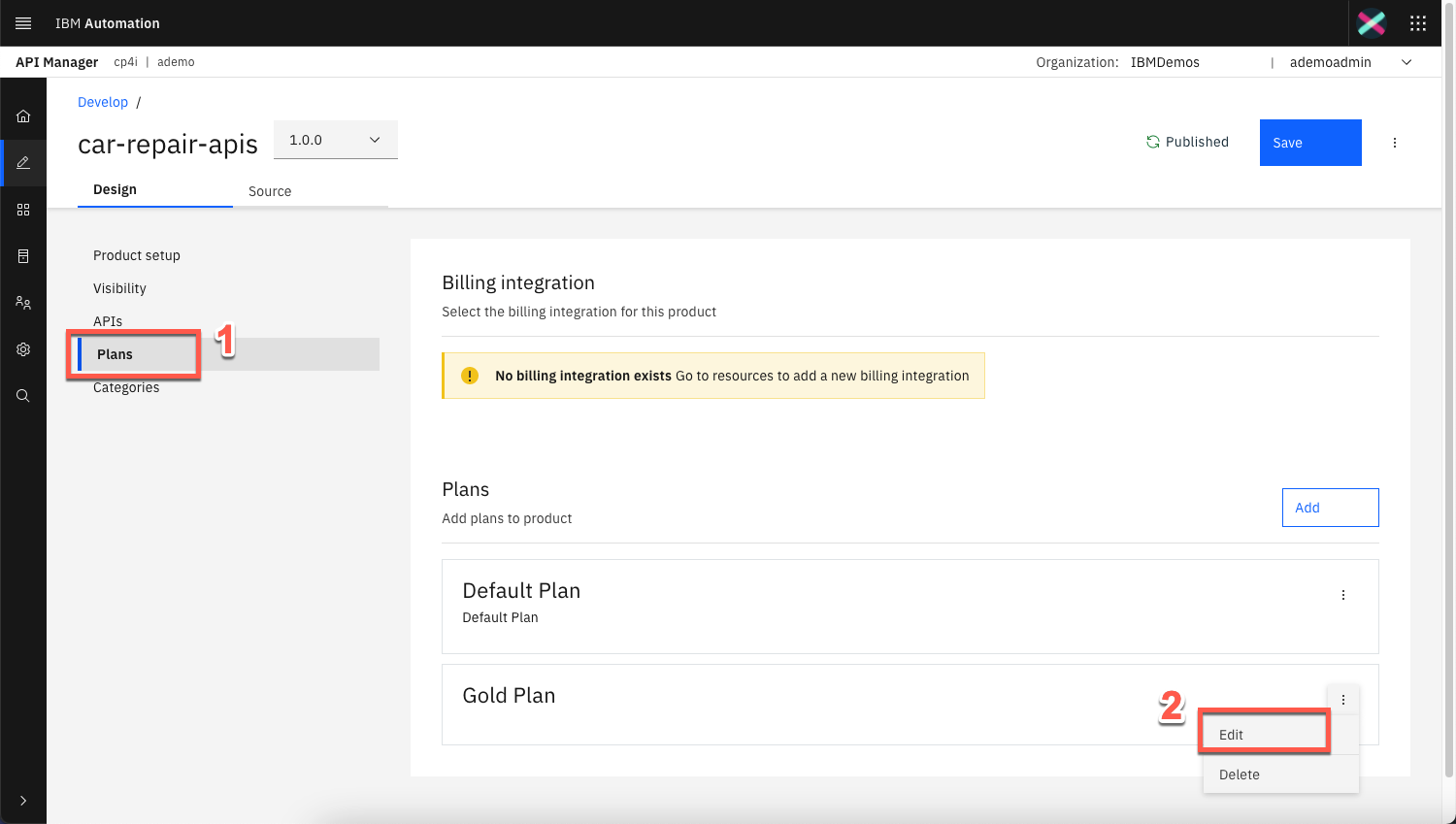Go to Home in the sidebar
1456x824 pixels.
(x=23, y=116)
